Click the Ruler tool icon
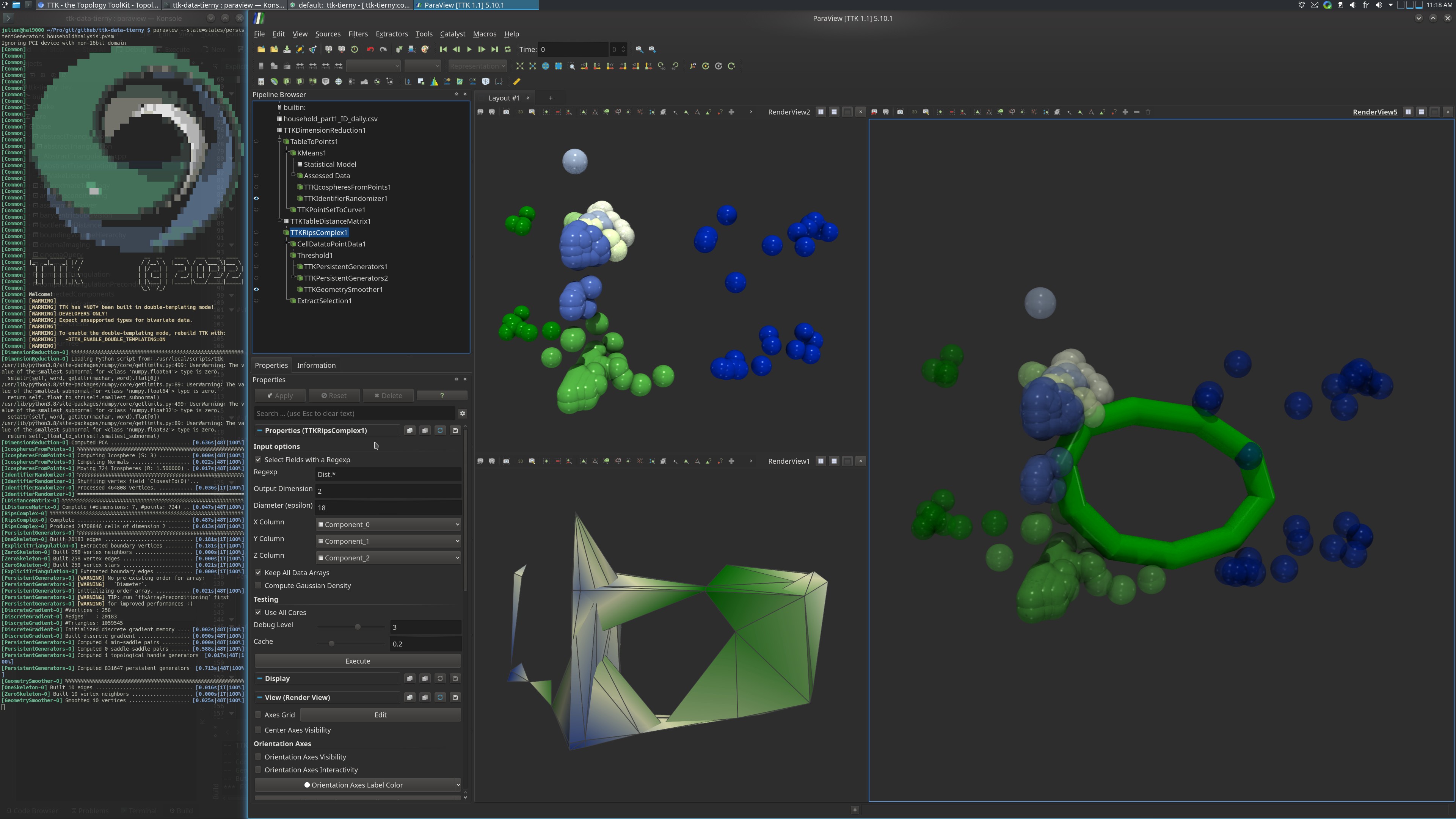The height and width of the screenshot is (819, 1456). [516, 82]
